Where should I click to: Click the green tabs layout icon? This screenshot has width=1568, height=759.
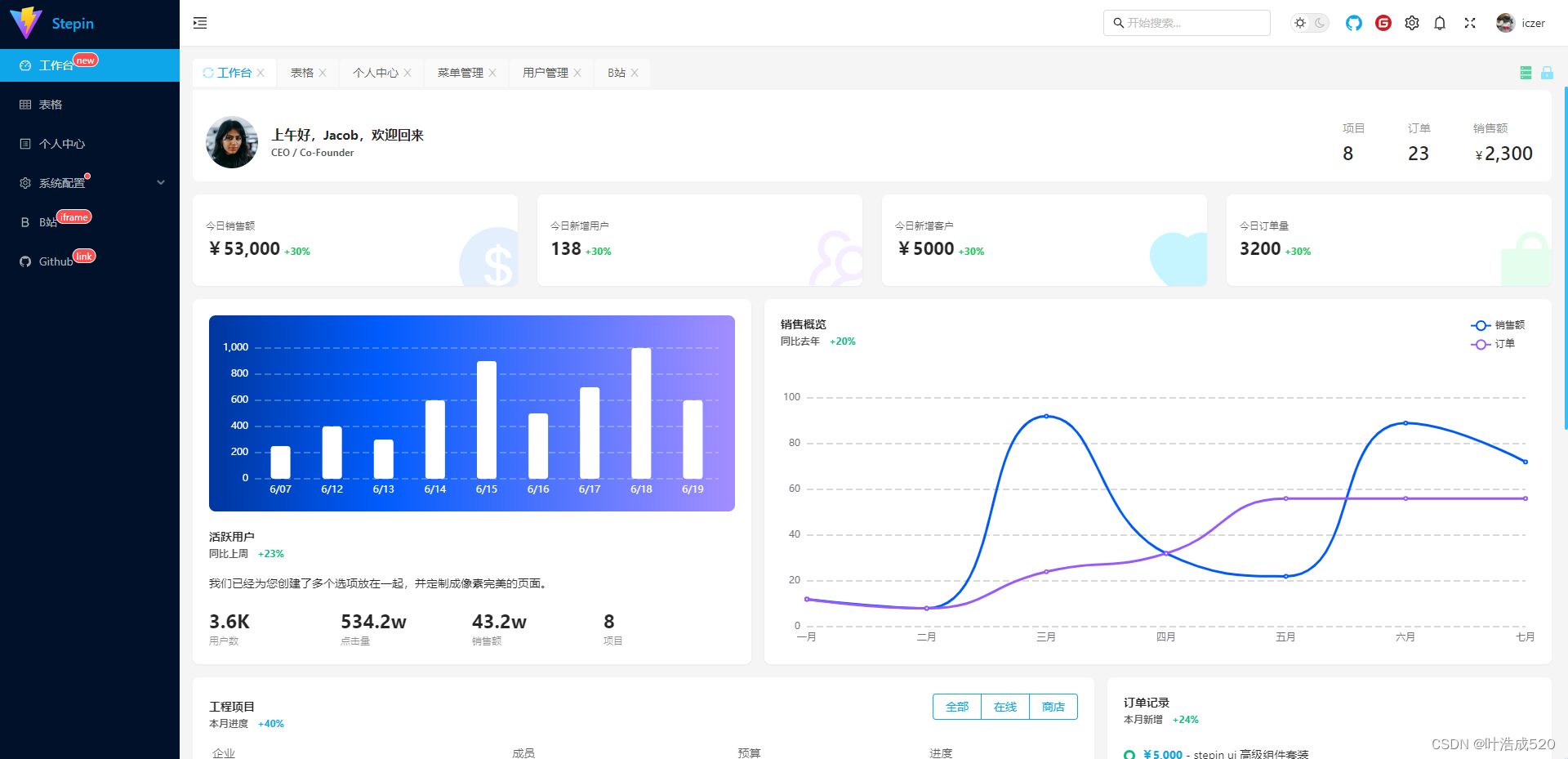pos(1526,73)
